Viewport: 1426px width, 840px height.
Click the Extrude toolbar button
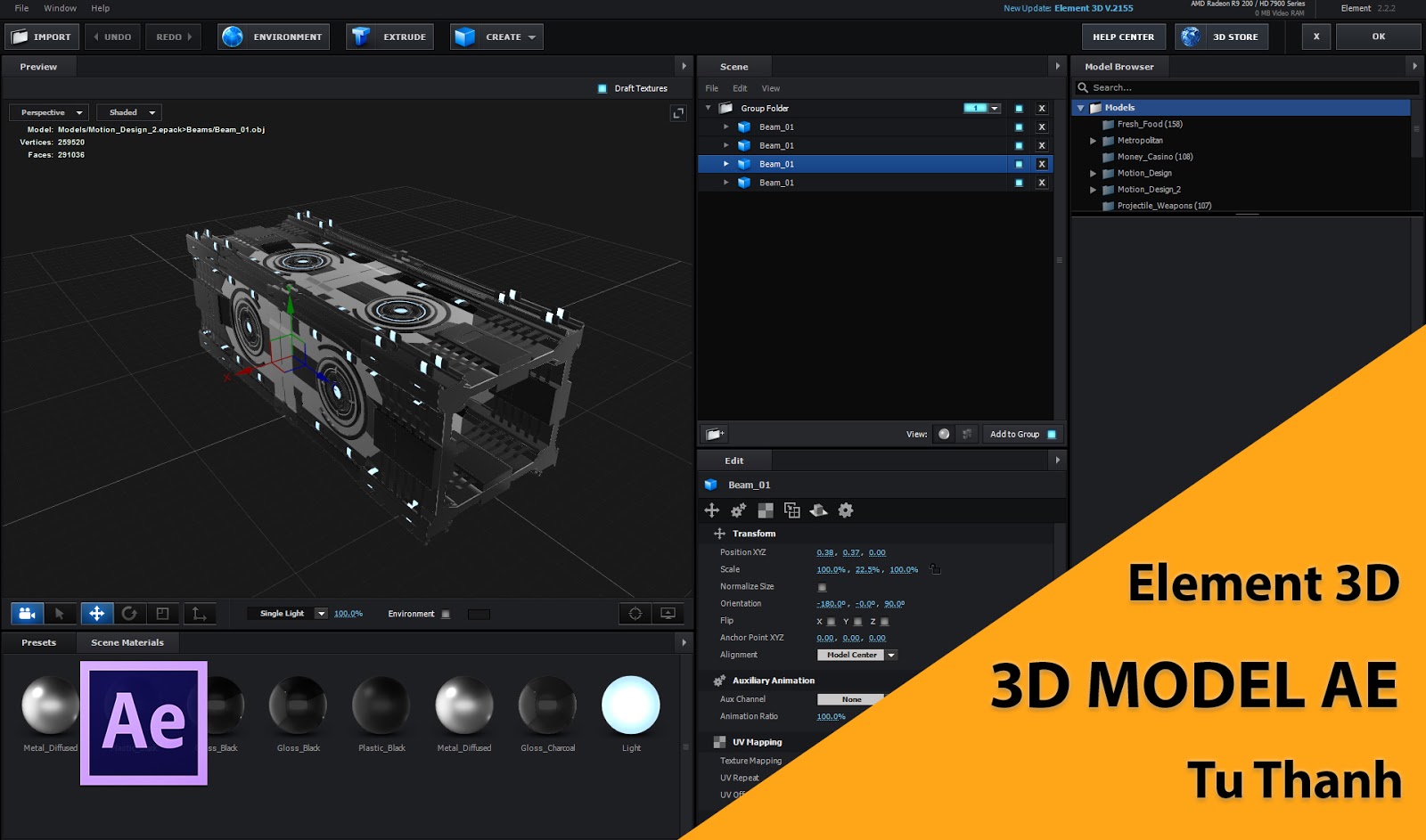coord(389,37)
